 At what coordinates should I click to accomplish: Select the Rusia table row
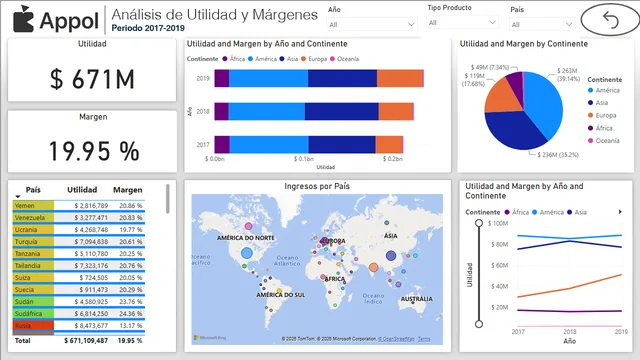coord(79,326)
